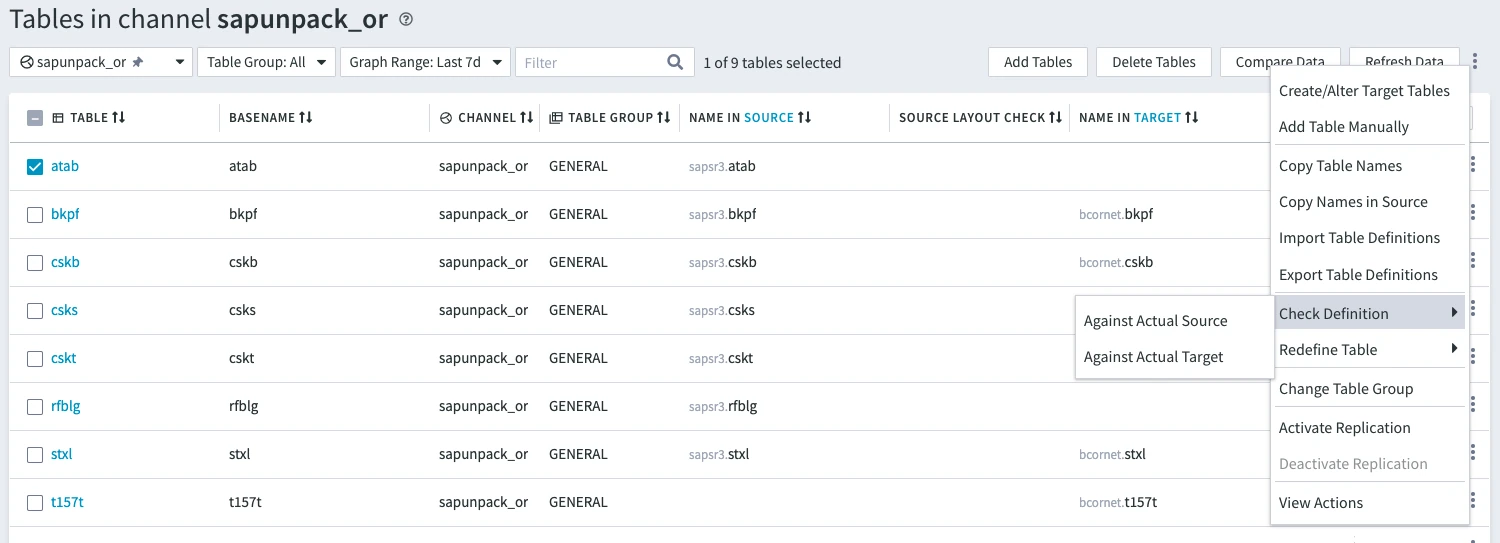Open row actions menu for bkpf
The image size is (1500, 543).
pyautogui.click(x=1473, y=214)
